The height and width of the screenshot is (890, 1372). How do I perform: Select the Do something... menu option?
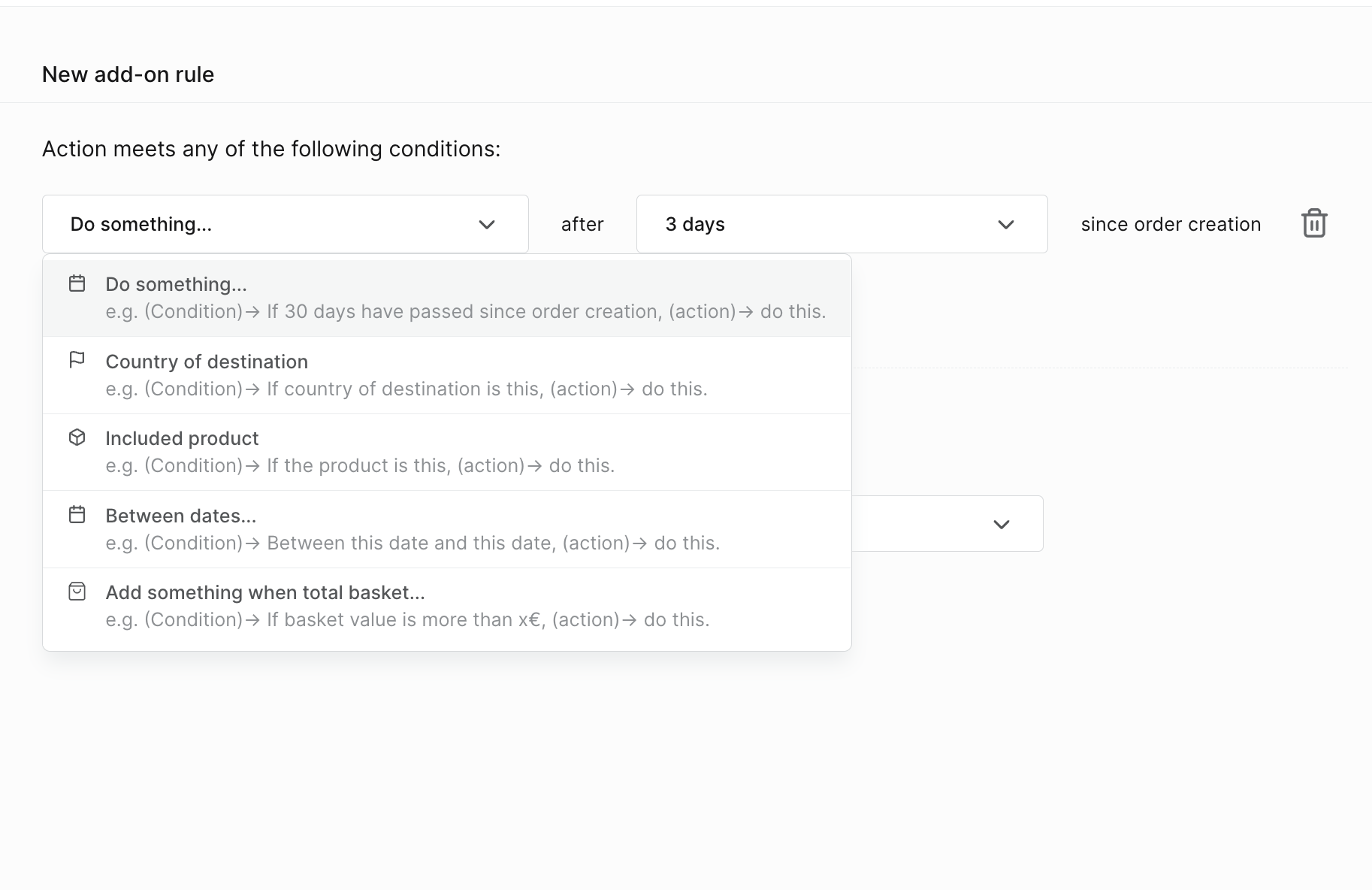(x=447, y=298)
